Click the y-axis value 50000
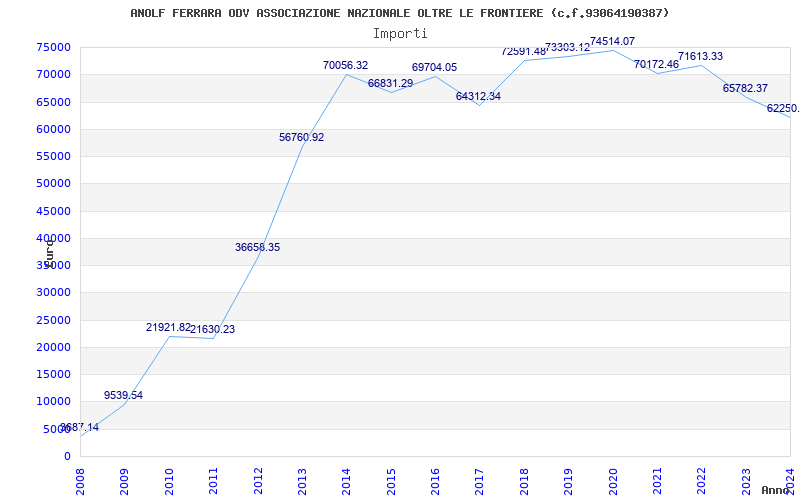The image size is (800, 500). point(54,184)
